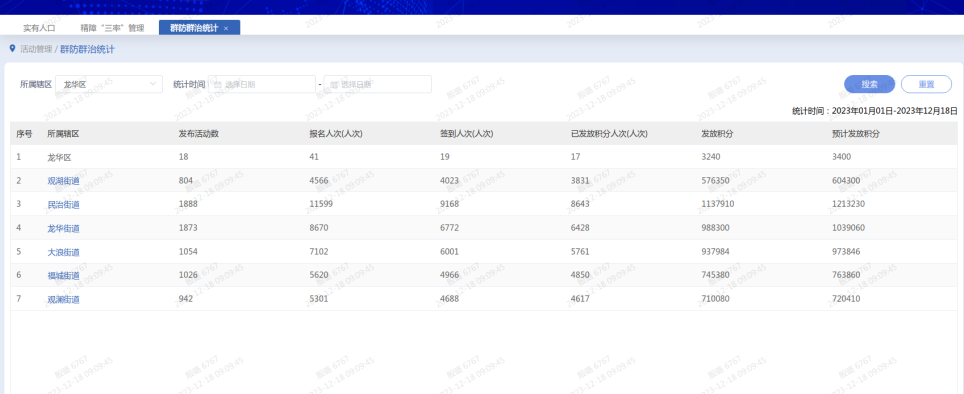Viewport: 964px width, 394px height.
Task: Click the 搜索 button
Action: click(869, 84)
